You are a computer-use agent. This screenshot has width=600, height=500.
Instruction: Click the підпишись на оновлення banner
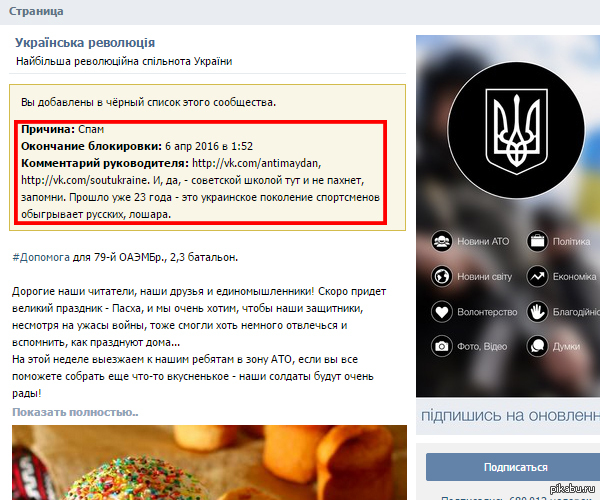510,415
